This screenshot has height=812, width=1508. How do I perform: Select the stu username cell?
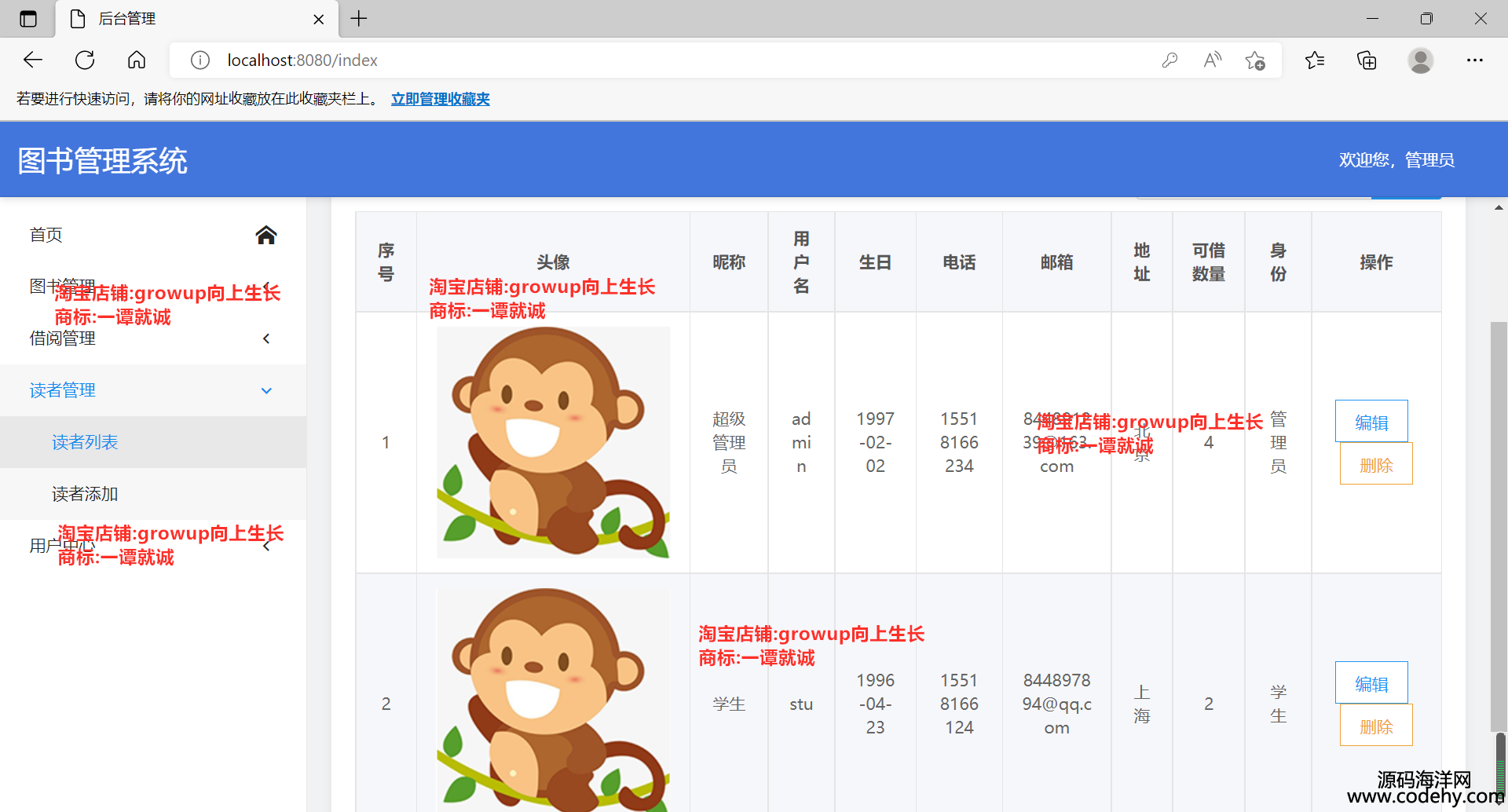pyautogui.click(x=801, y=704)
